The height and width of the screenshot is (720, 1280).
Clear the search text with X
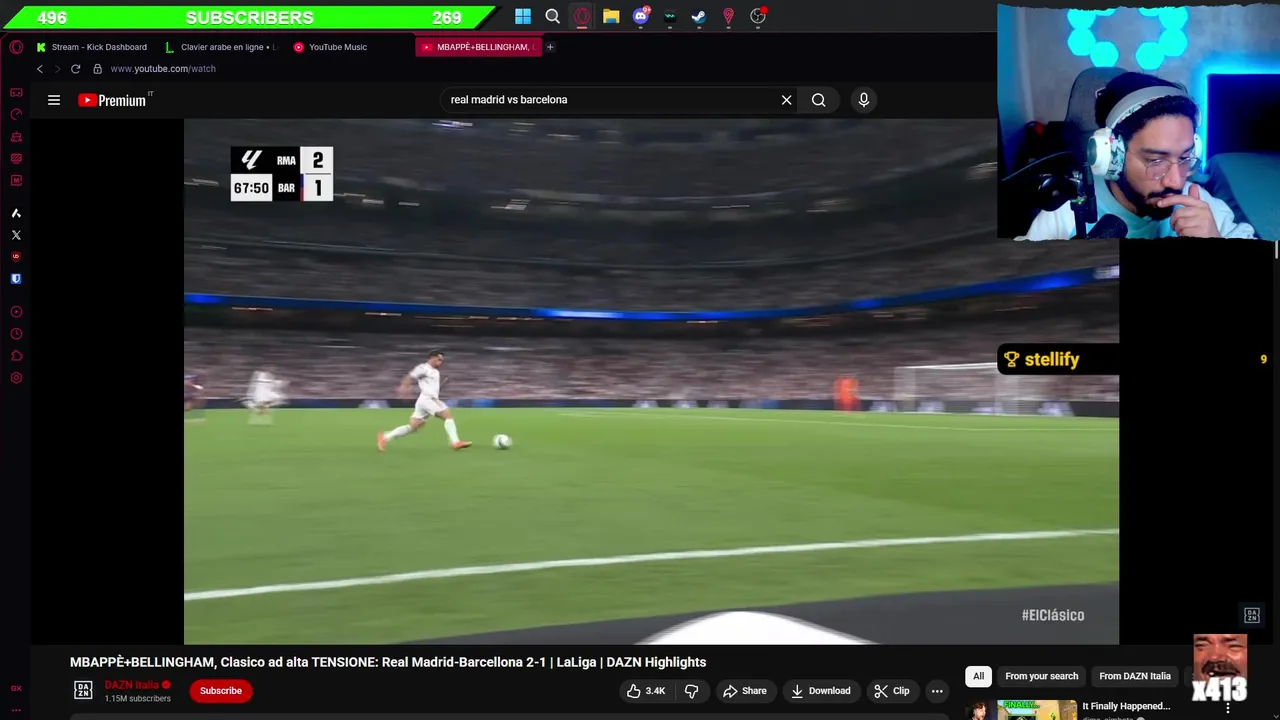click(x=786, y=100)
